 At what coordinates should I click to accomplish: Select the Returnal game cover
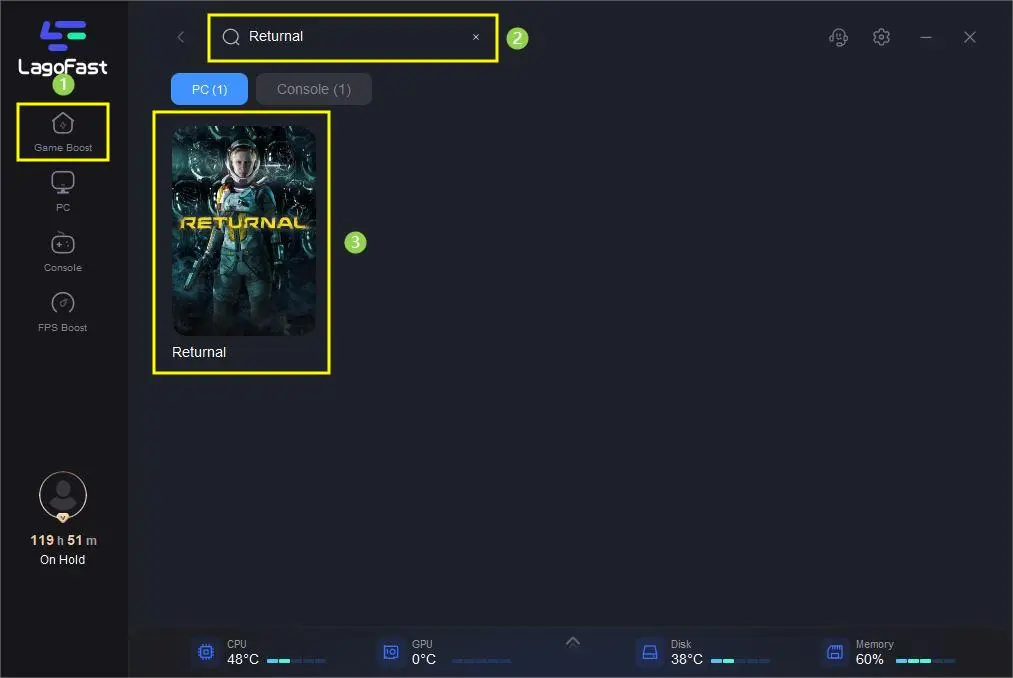[244, 231]
